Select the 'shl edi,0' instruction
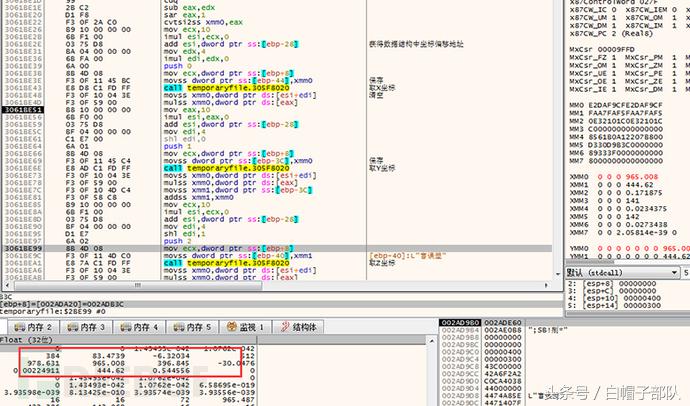This screenshot has height=406, width=690. (184, 139)
